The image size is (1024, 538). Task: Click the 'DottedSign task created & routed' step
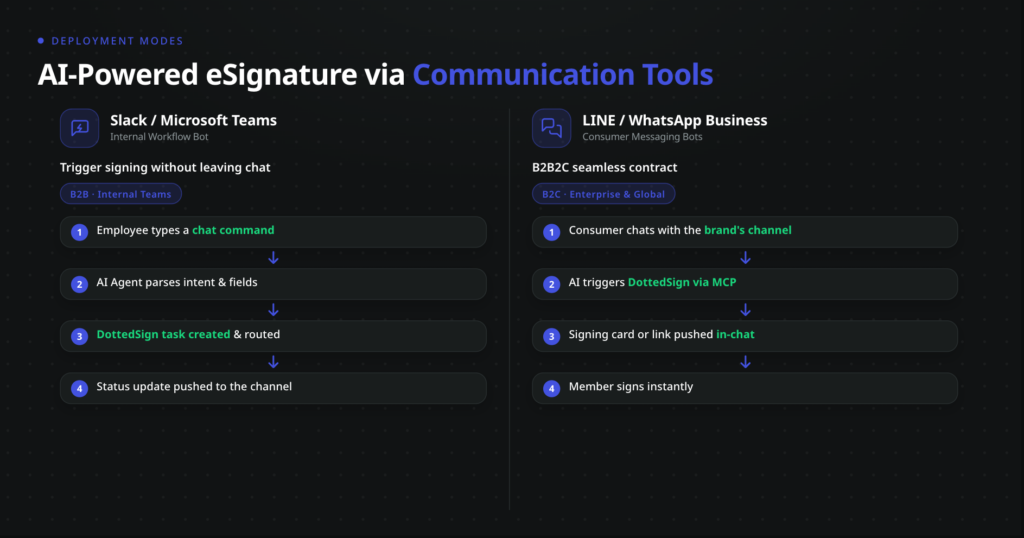pyautogui.click(x=273, y=336)
